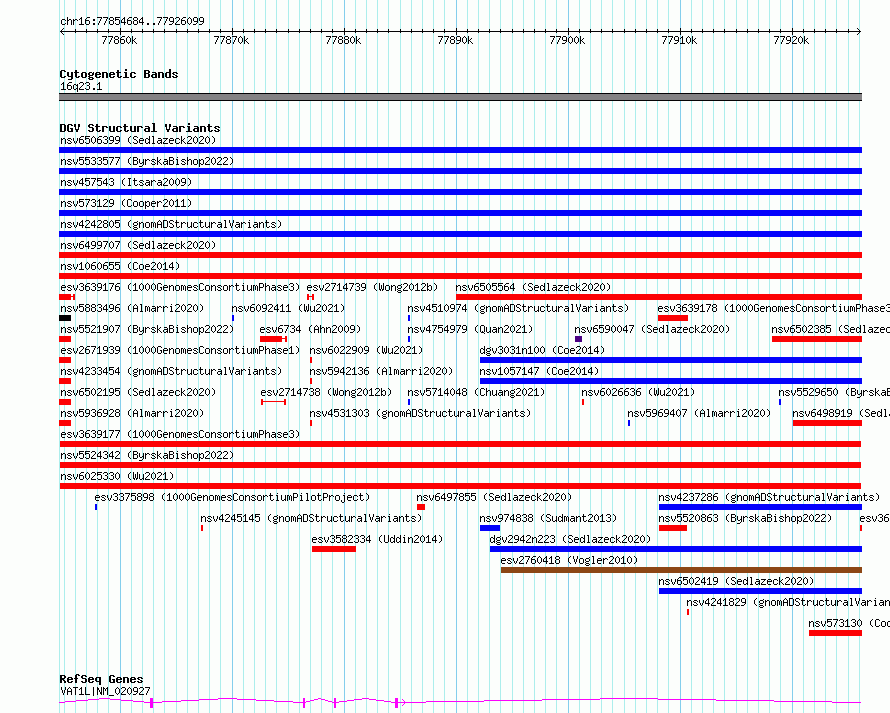The height and width of the screenshot is (713, 890).
Task: Click nsv4242805 (gnomADStructuralVariants) label
Action: tap(171, 224)
